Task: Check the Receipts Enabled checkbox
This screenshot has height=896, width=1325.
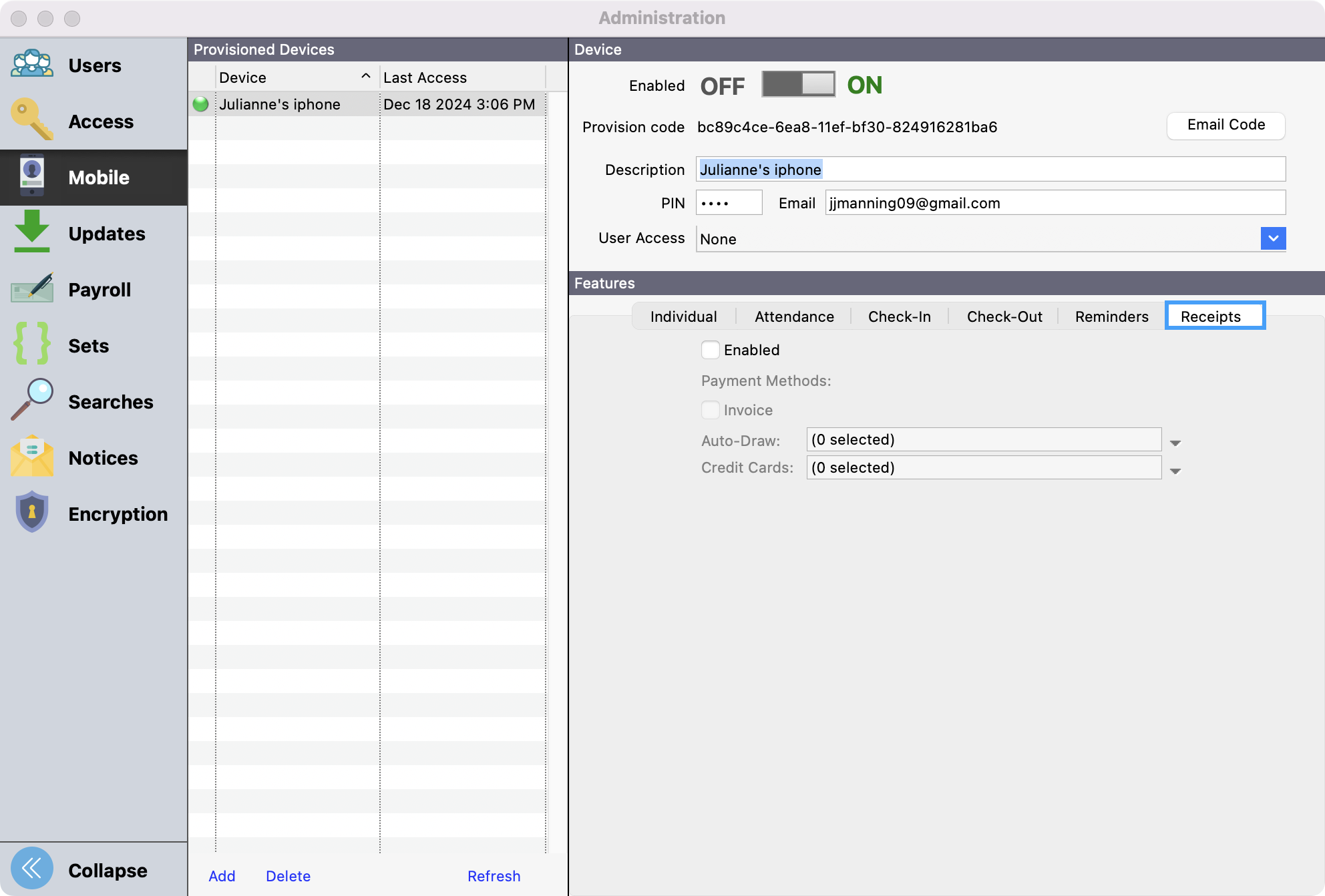Action: [711, 350]
